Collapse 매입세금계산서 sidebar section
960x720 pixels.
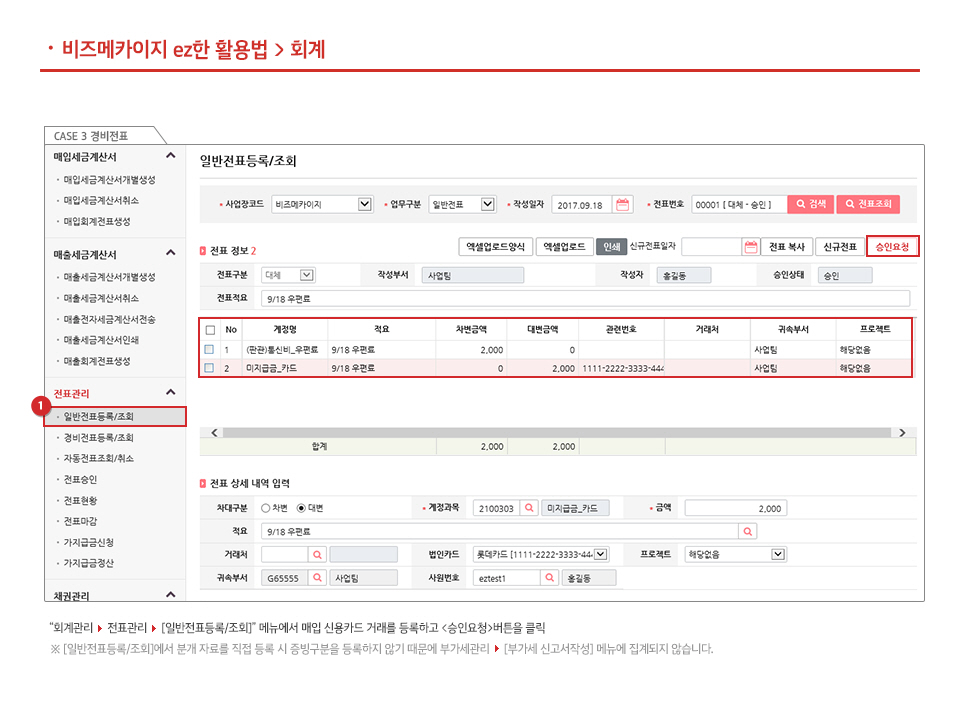click(x=171, y=156)
